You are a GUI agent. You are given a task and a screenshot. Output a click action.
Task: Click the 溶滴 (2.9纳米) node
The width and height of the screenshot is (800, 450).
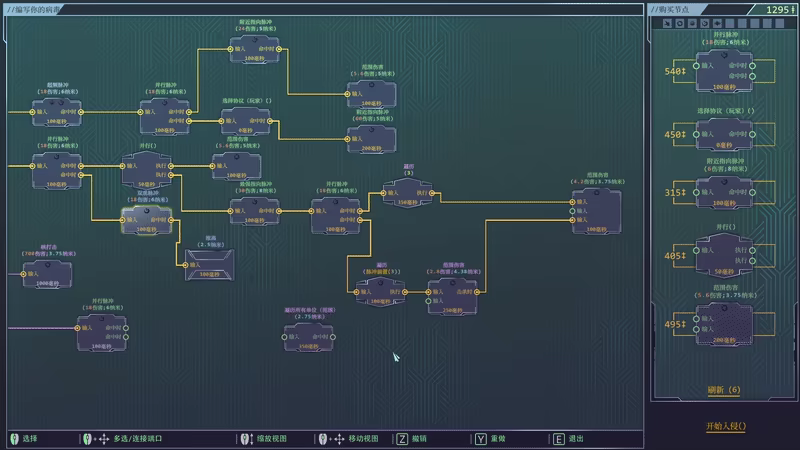pos(210,265)
